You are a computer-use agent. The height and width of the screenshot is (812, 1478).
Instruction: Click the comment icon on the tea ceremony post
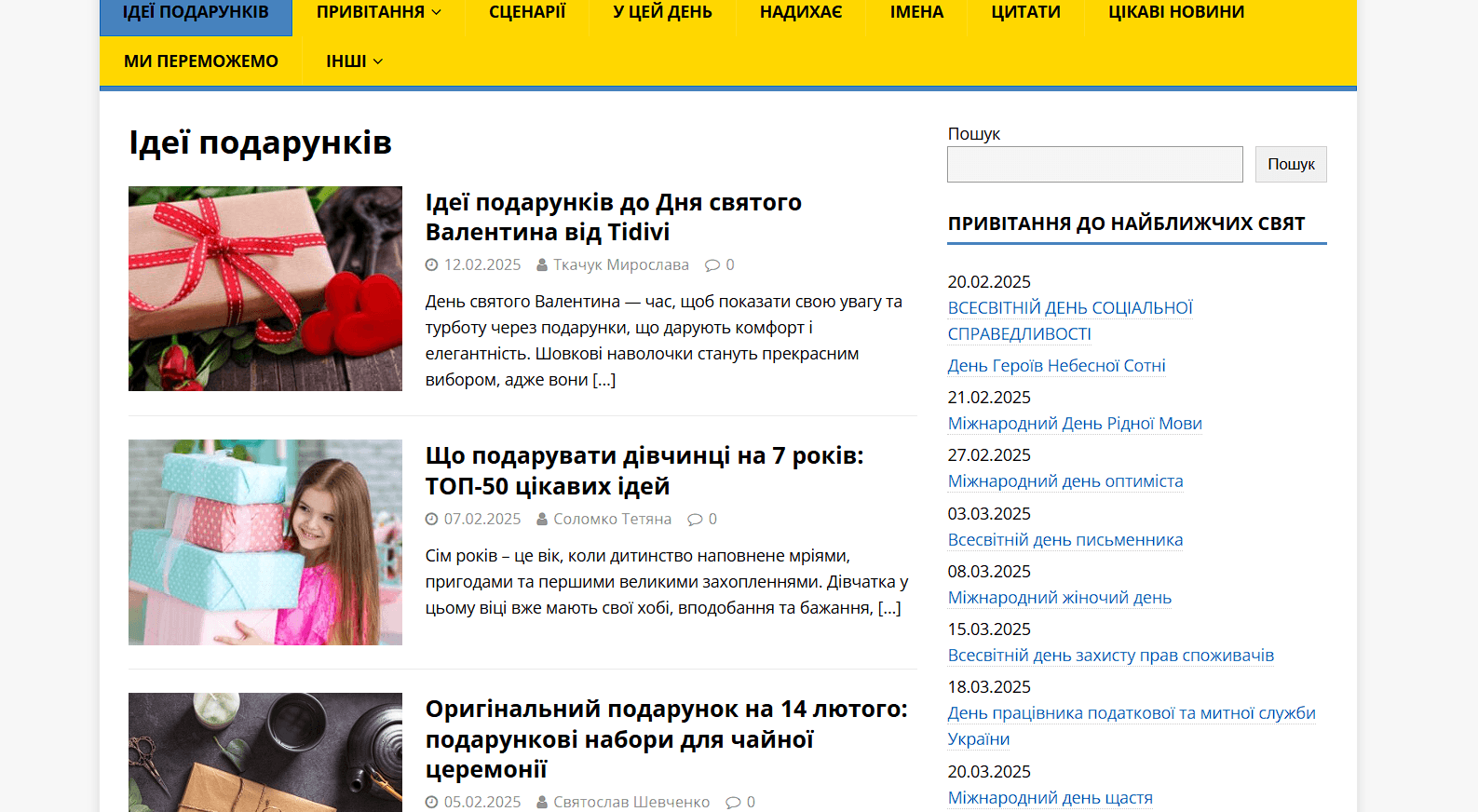(733, 803)
